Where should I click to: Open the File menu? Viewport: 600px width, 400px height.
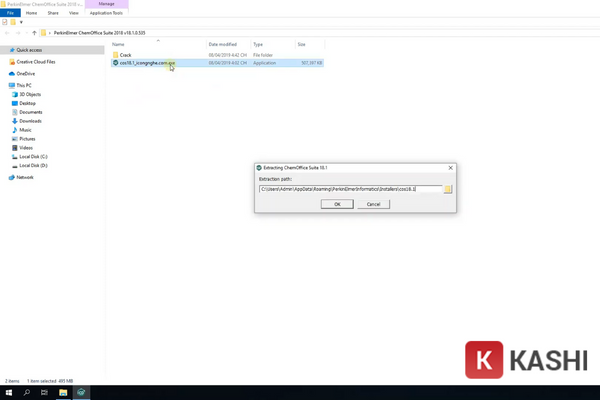point(10,13)
